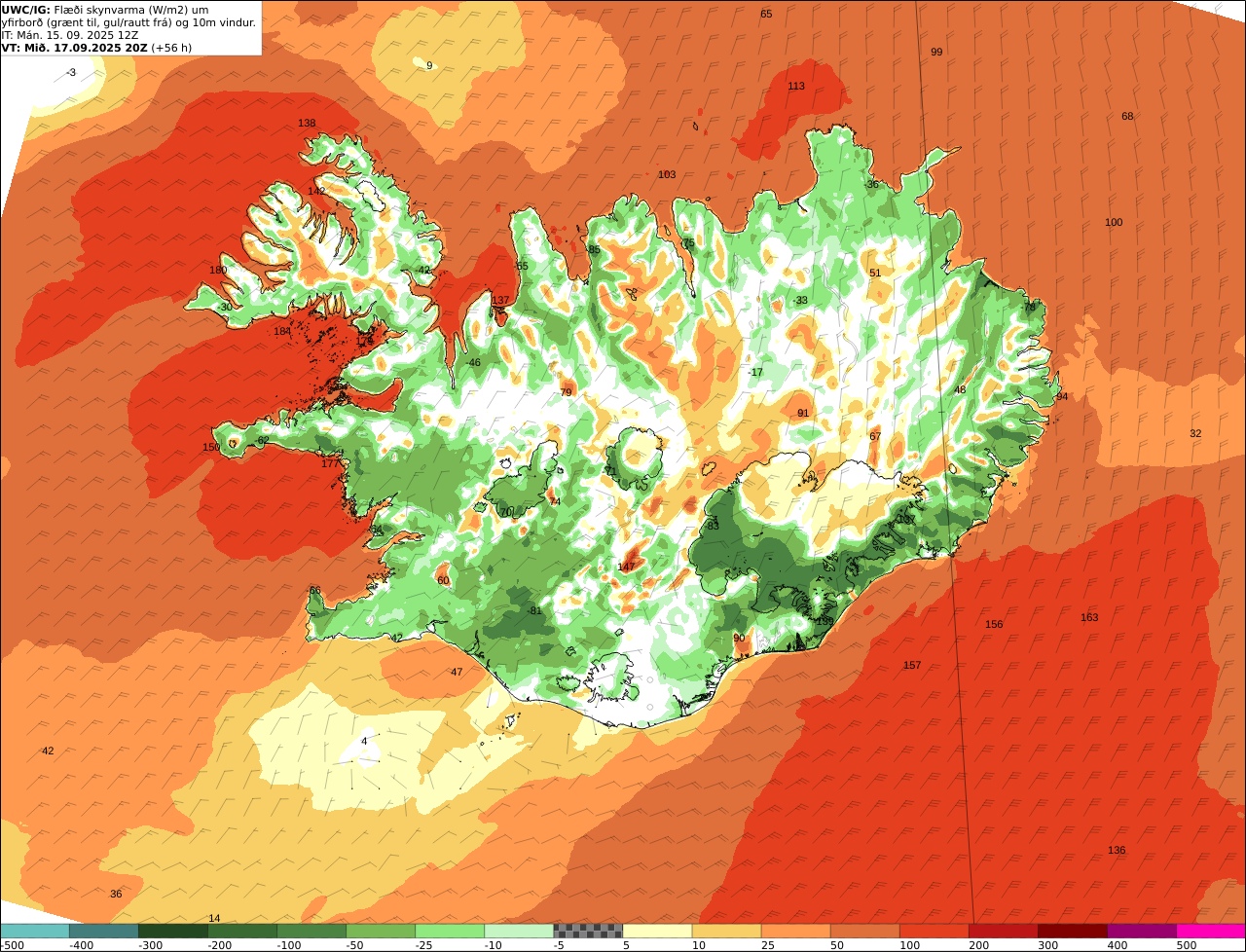Click the value -46 in northwest Iceland
The width and height of the screenshot is (1246, 952).
pos(473,362)
